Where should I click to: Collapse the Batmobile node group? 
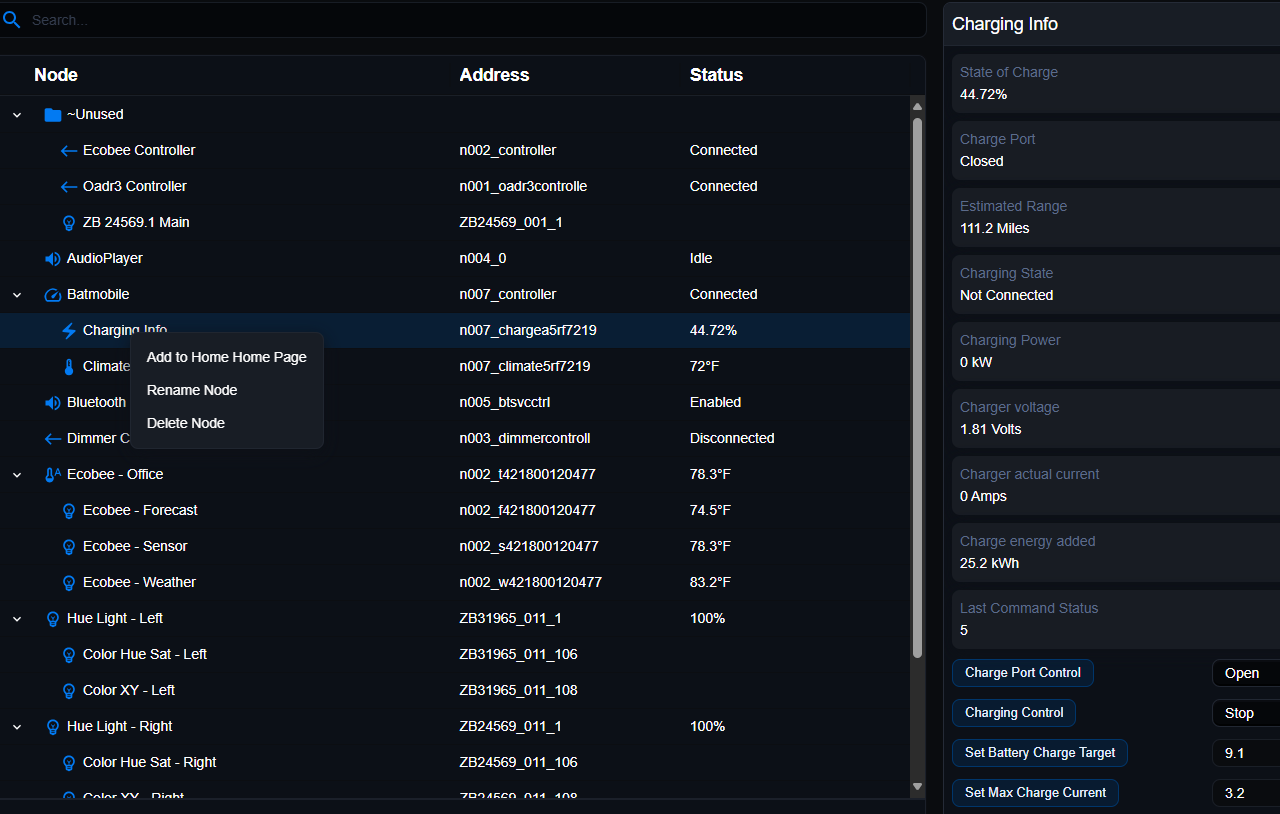pyautogui.click(x=16, y=294)
